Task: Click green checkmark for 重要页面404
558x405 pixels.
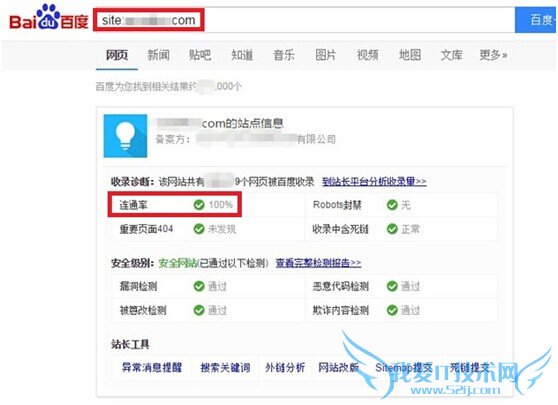Action: point(199,229)
